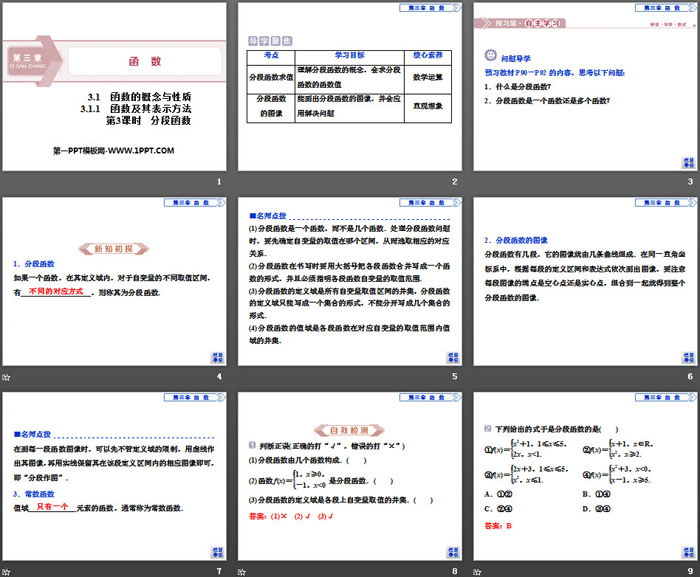This screenshot has height=577, width=700.
Task: Select slide 5 名师点拨 thumbnail
Action: pyautogui.click(x=350, y=282)
